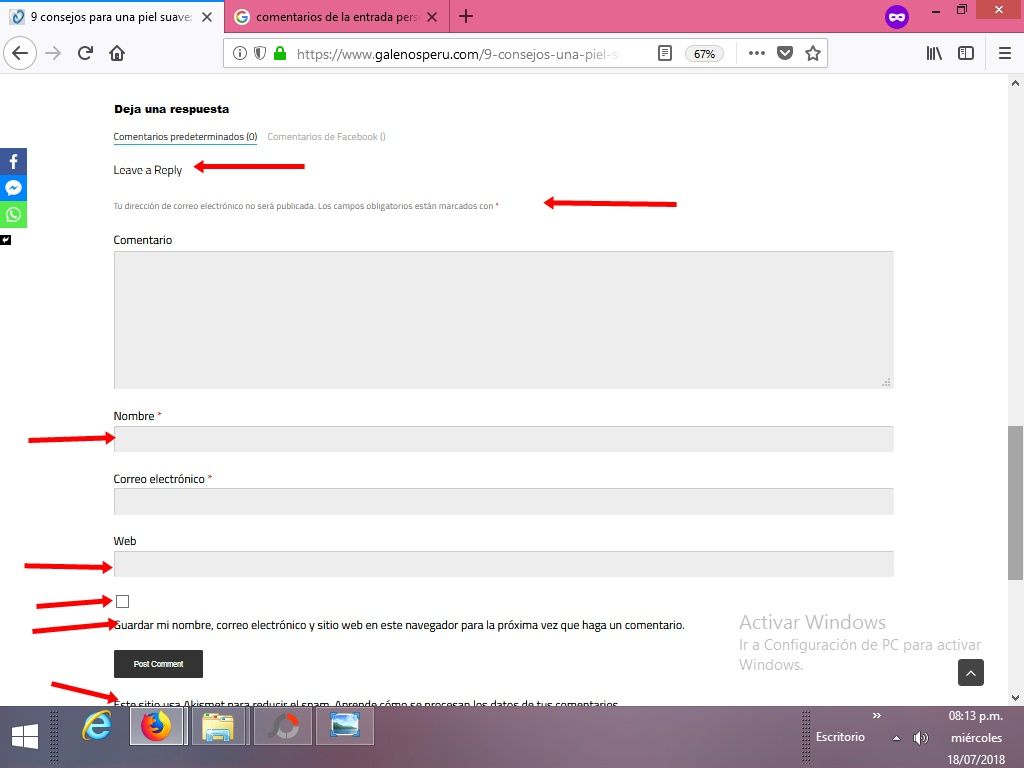Screen dimensions: 1024x768
Task: Click the 'Deja una respuesta' heading
Action: [x=171, y=109]
